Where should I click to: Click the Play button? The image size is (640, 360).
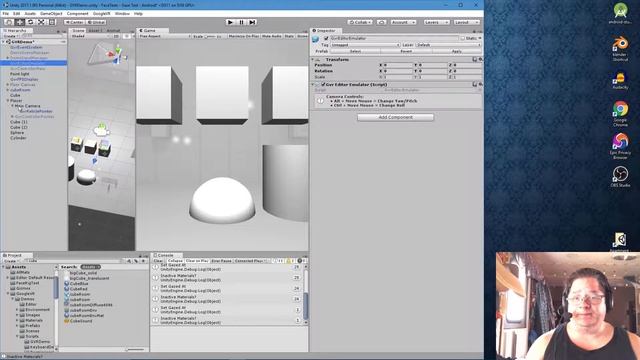click(230, 22)
